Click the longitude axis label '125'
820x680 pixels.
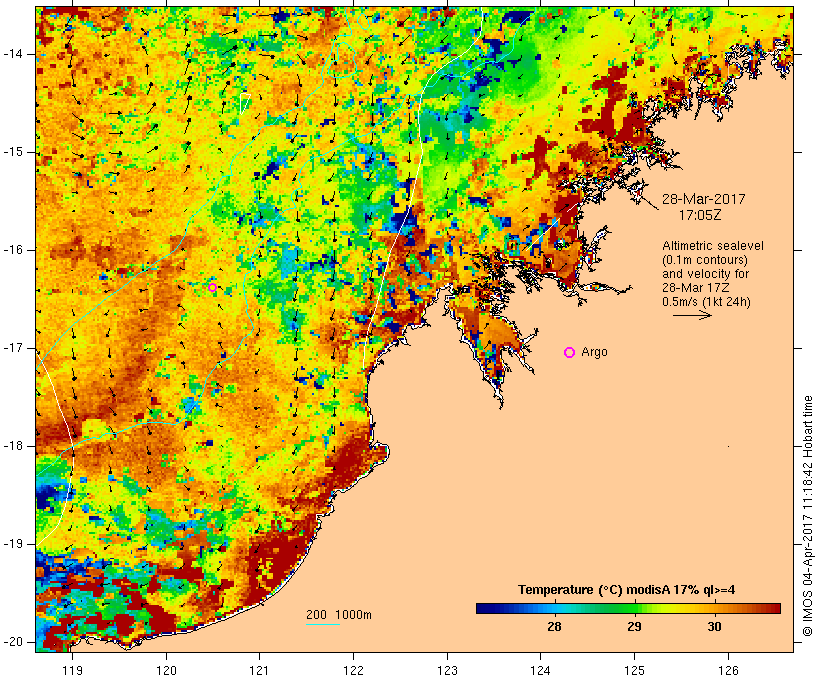tap(634, 671)
